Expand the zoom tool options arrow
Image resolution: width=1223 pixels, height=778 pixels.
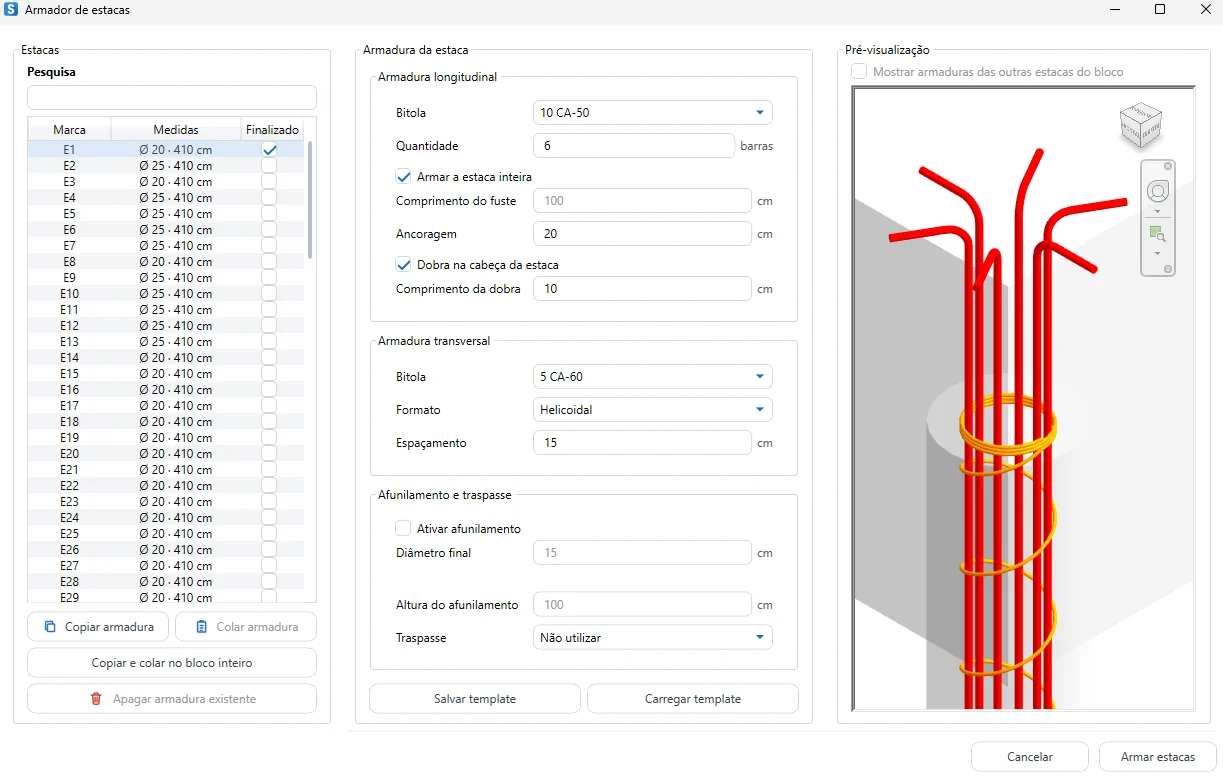pyautogui.click(x=1157, y=253)
